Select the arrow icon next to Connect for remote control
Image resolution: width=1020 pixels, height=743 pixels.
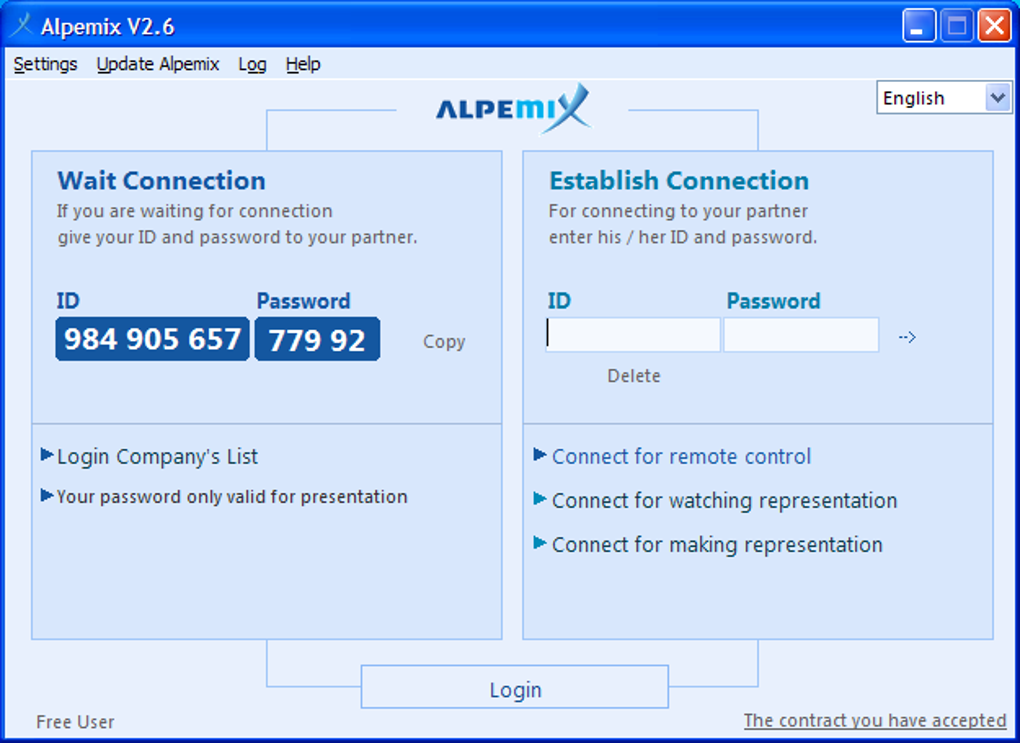541,457
